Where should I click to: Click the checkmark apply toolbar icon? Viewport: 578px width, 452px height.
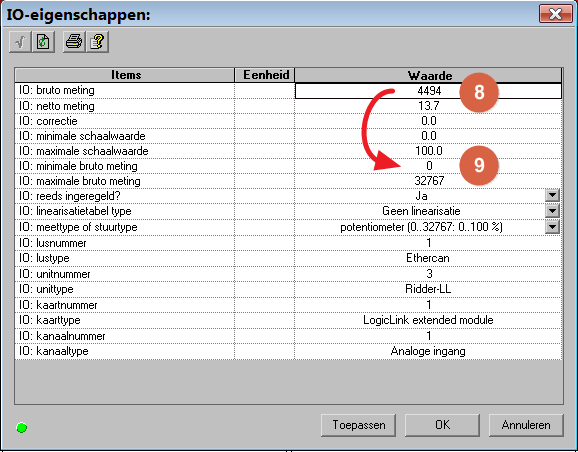(x=20, y=42)
